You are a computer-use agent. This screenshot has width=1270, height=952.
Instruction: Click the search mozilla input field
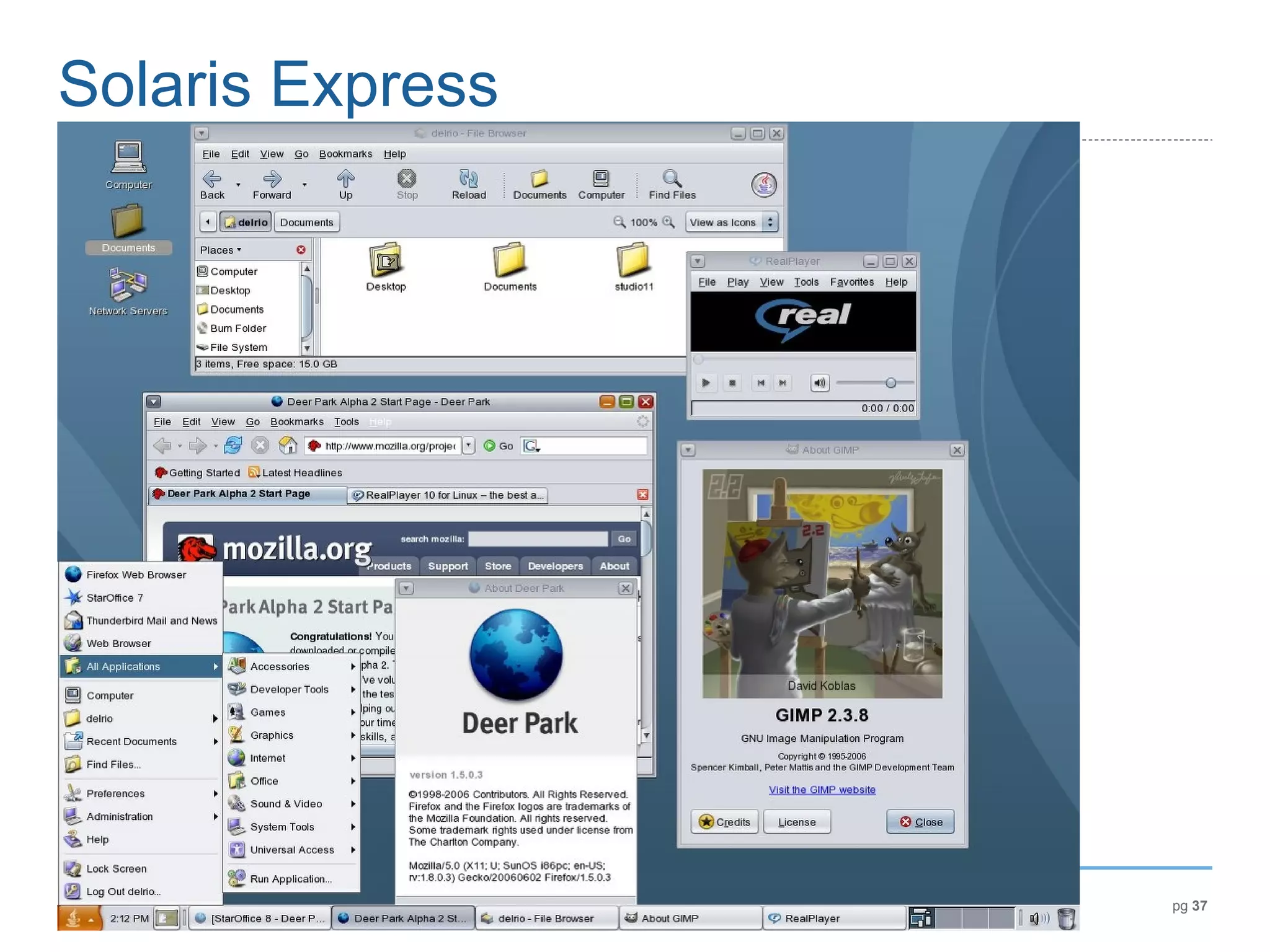tap(538, 539)
